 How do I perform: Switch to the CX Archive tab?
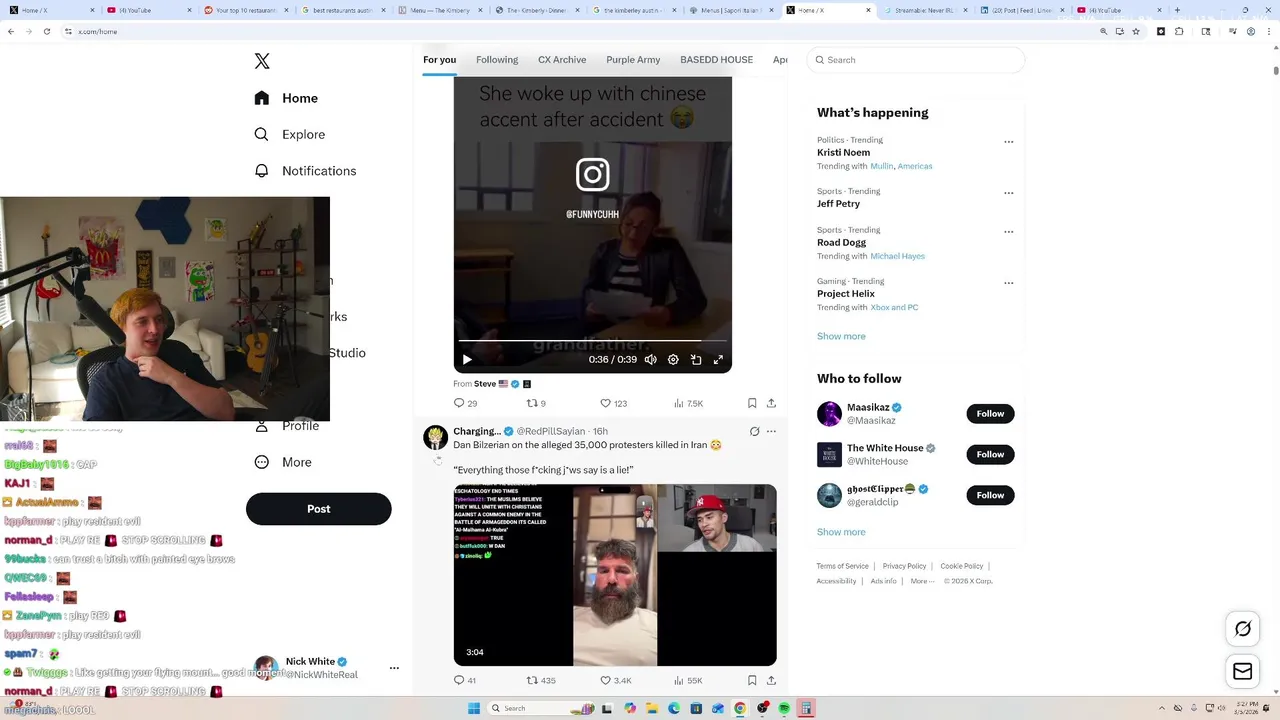click(562, 60)
